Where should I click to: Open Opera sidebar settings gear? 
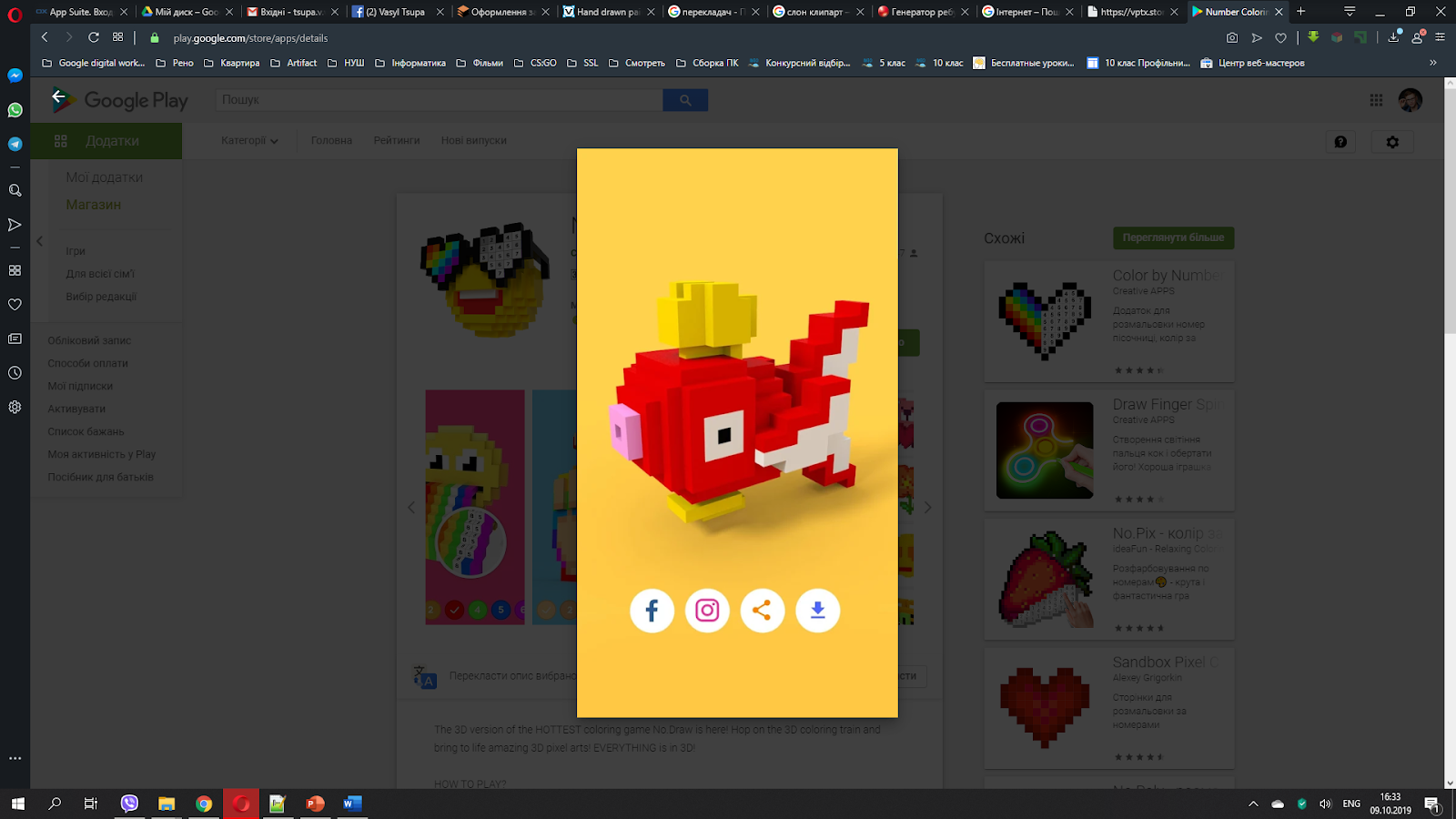(x=15, y=407)
